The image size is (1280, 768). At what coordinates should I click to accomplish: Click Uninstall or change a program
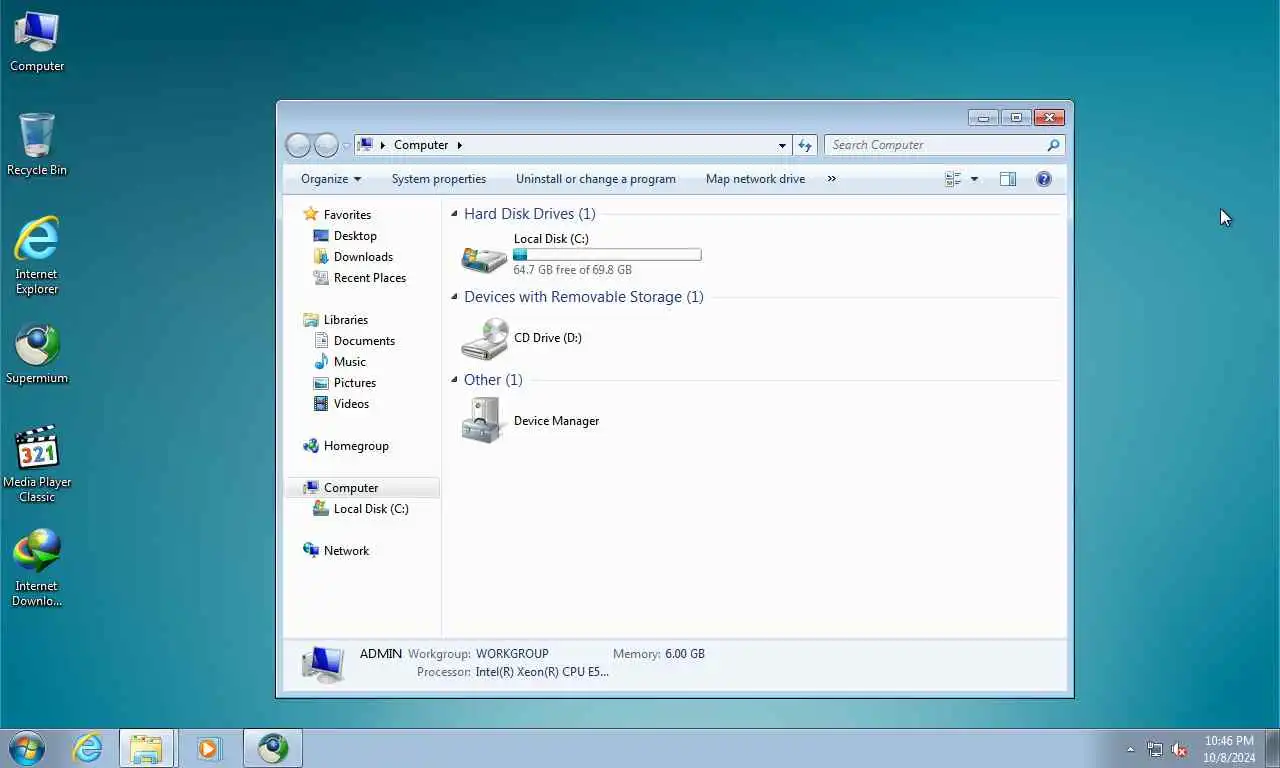596,179
